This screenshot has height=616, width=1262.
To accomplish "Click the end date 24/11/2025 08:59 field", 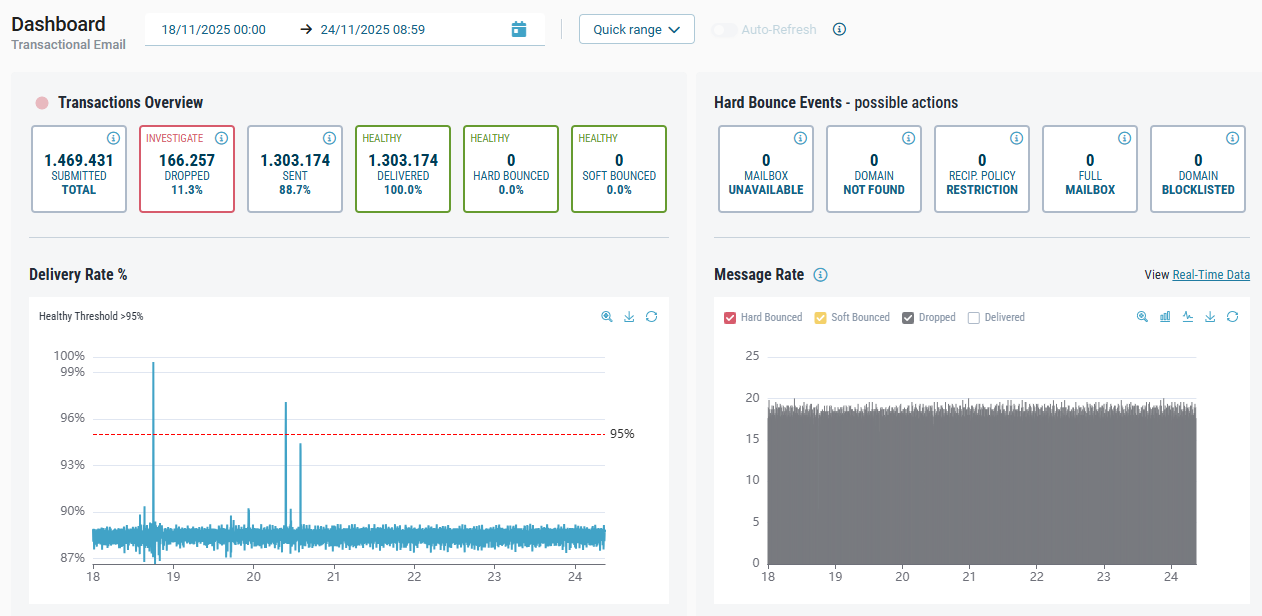I will click(373, 29).
